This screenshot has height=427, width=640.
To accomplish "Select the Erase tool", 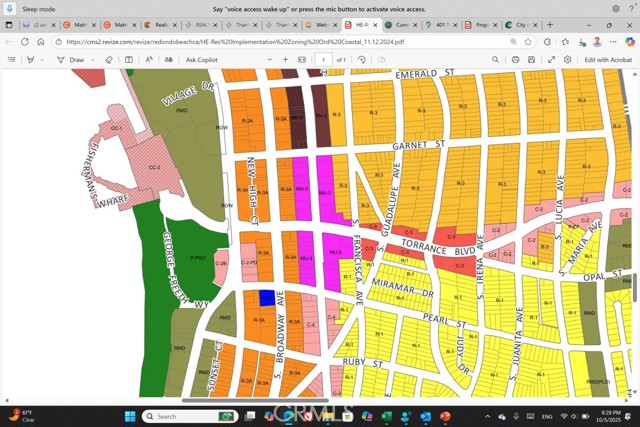I will (x=109, y=60).
